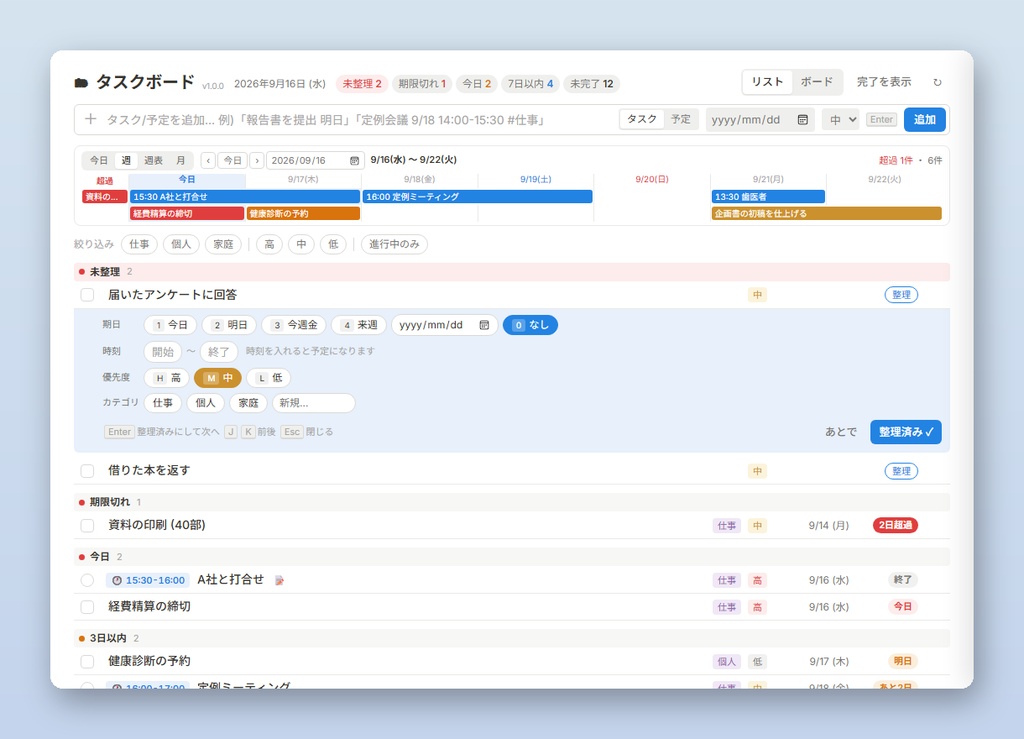Image resolution: width=1024 pixels, height=739 pixels.
Task: Go to the next week with the right arrow
Action: click(x=257, y=161)
